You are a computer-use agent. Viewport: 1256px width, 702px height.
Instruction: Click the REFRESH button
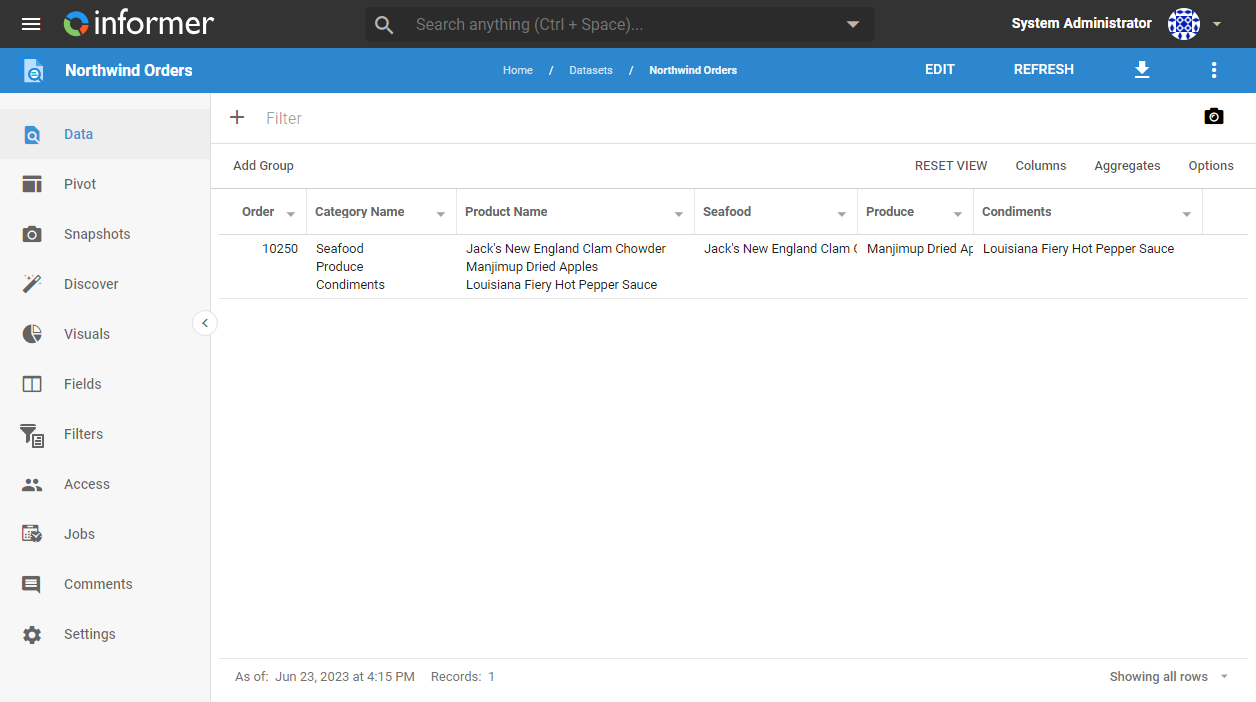pos(1044,70)
